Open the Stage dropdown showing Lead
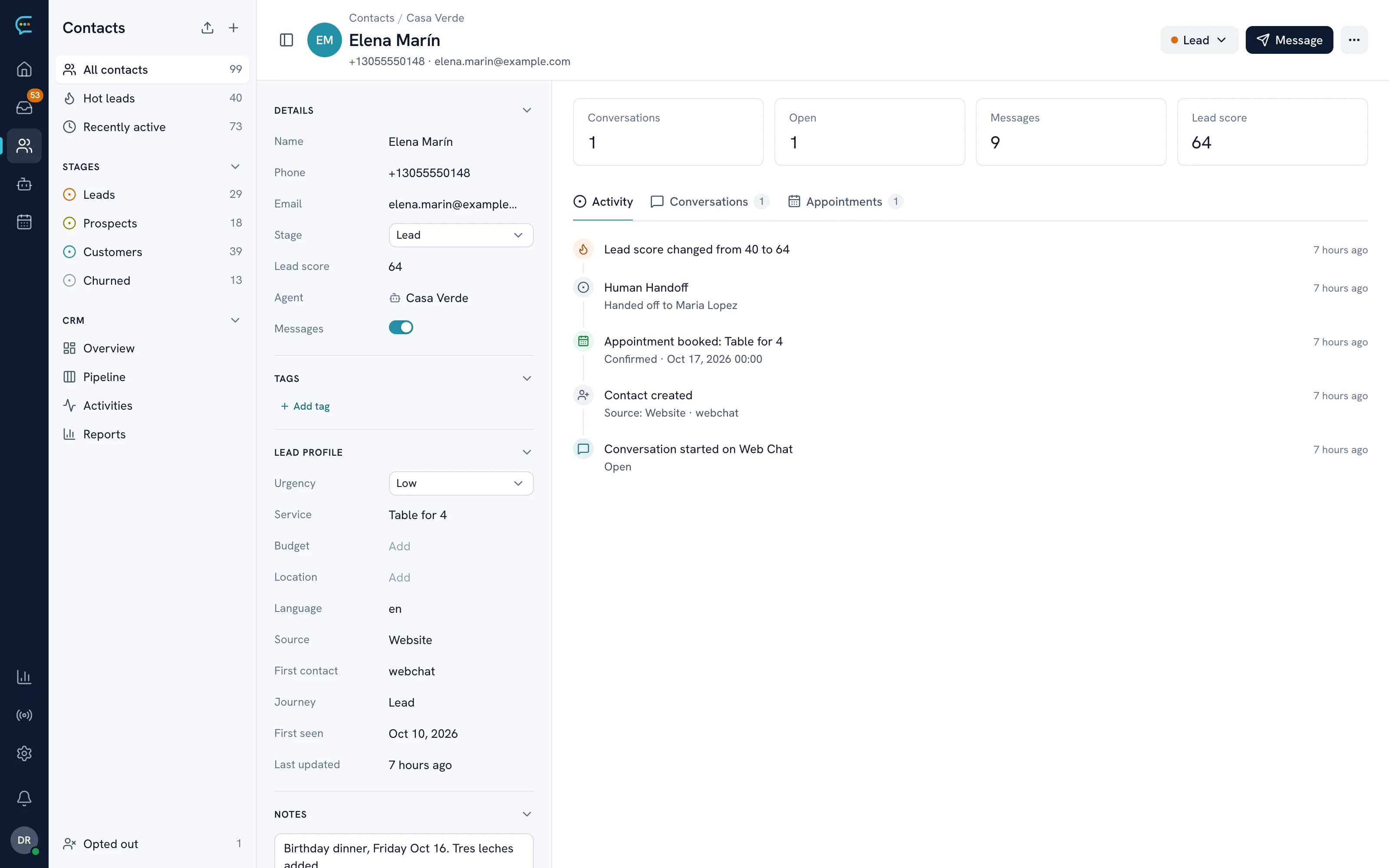Screen dimensions: 1389x868 (x=461, y=235)
